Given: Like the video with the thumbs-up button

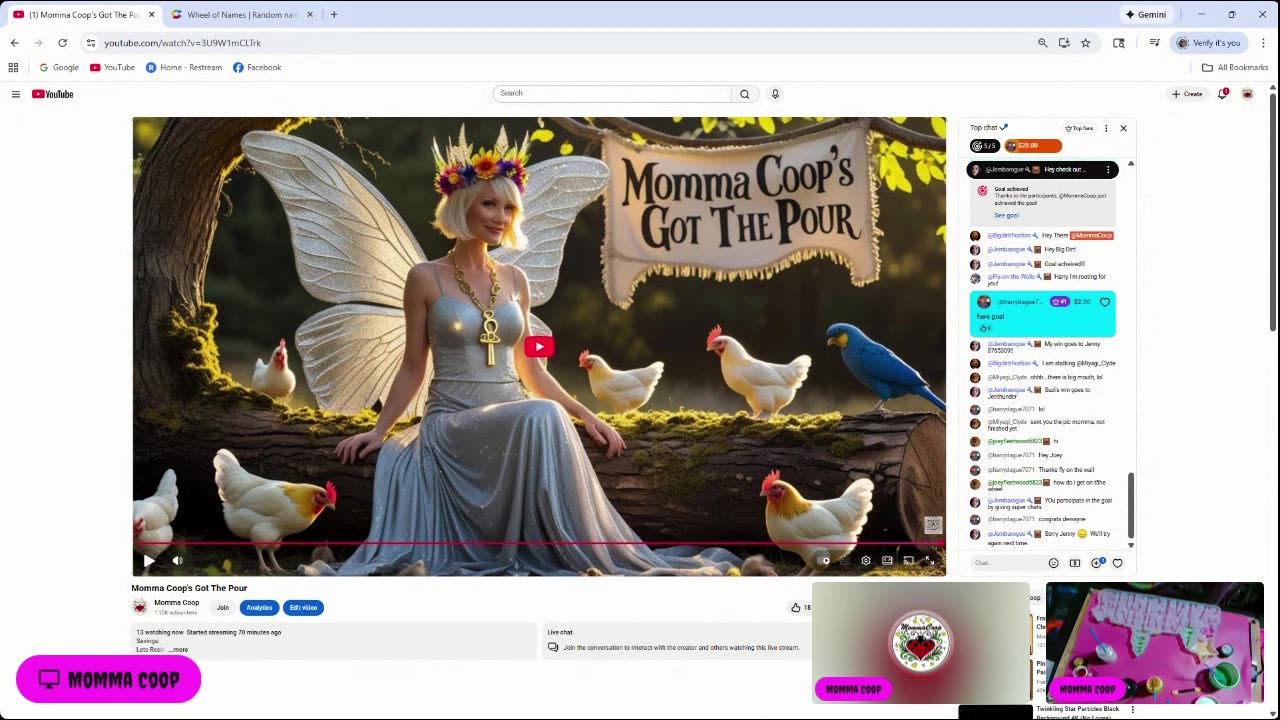Looking at the screenshot, I should click(x=799, y=607).
